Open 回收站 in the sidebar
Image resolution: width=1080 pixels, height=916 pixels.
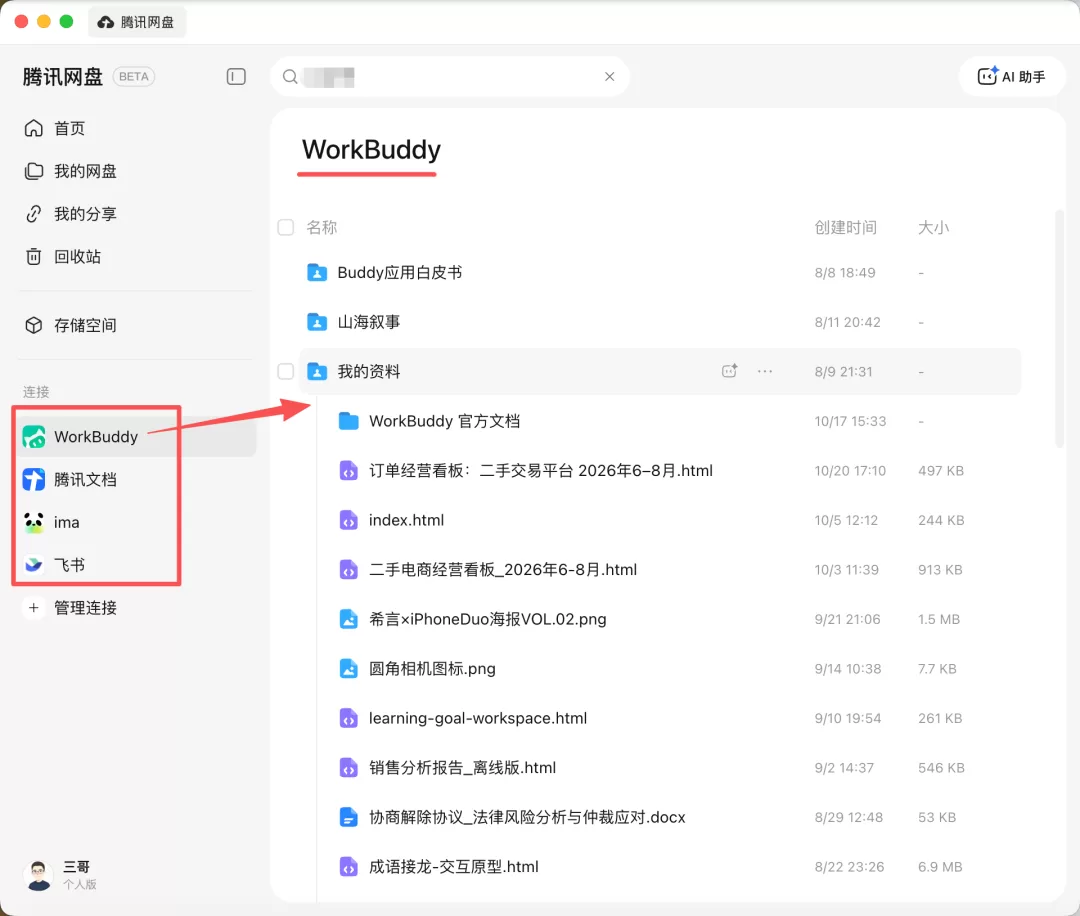pos(76,256)
